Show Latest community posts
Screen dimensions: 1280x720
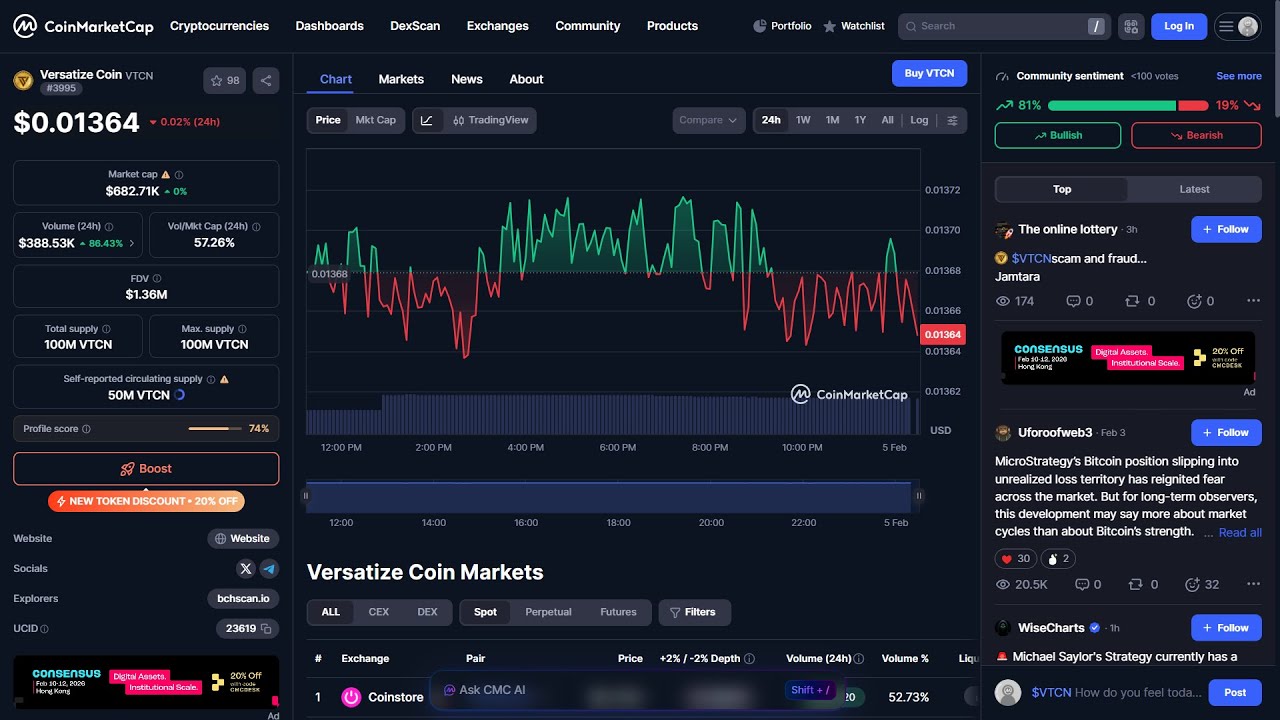(1194, 189)
